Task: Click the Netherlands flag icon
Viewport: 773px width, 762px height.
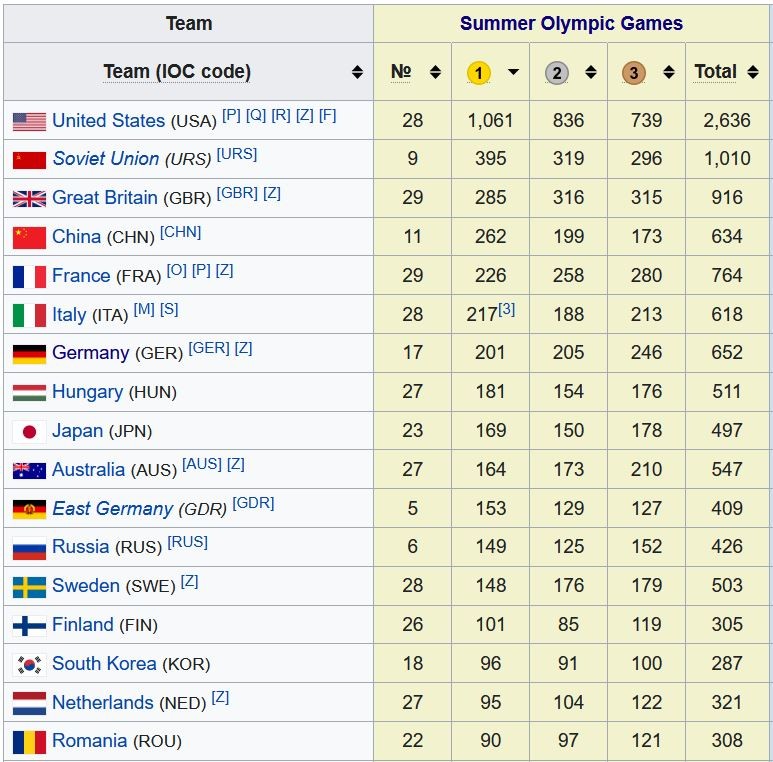Action: (29, 703)
